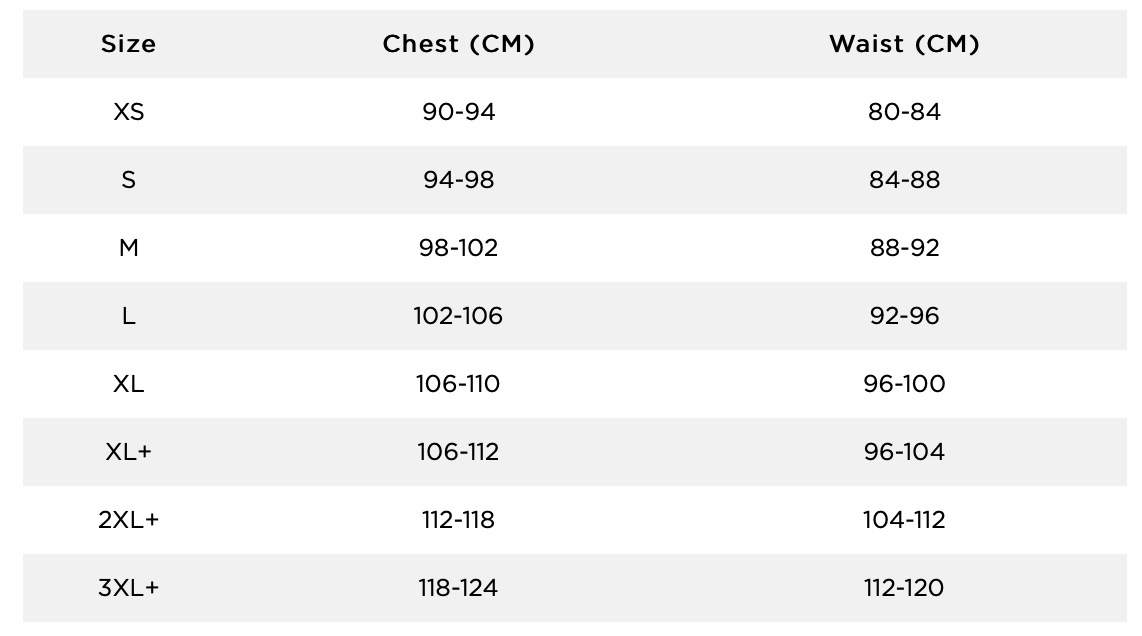
Task: Click waist value 96-100
Action: click(904, 384)
